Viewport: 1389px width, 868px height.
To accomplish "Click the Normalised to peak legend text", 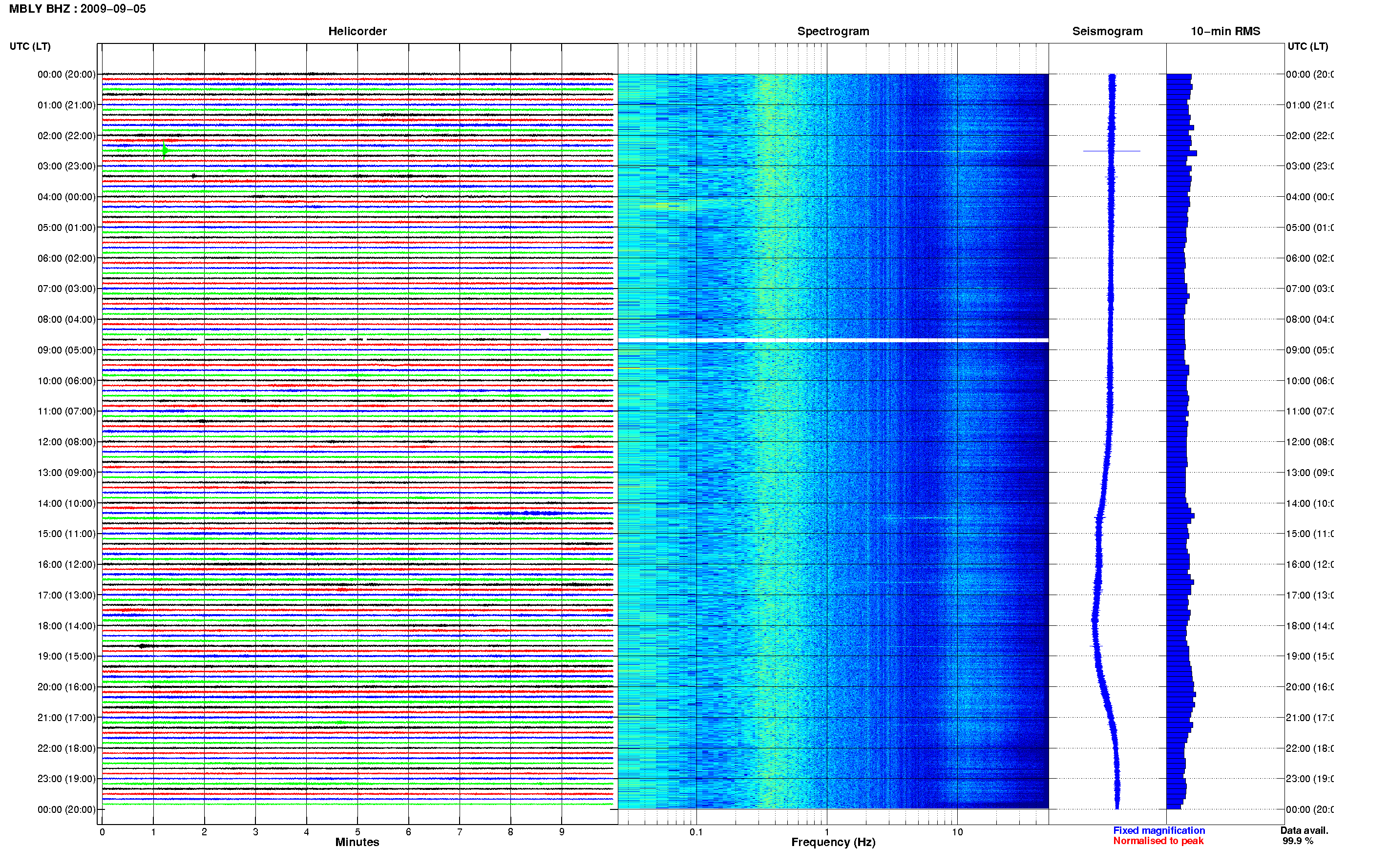I will click(x=1158, y=841).
